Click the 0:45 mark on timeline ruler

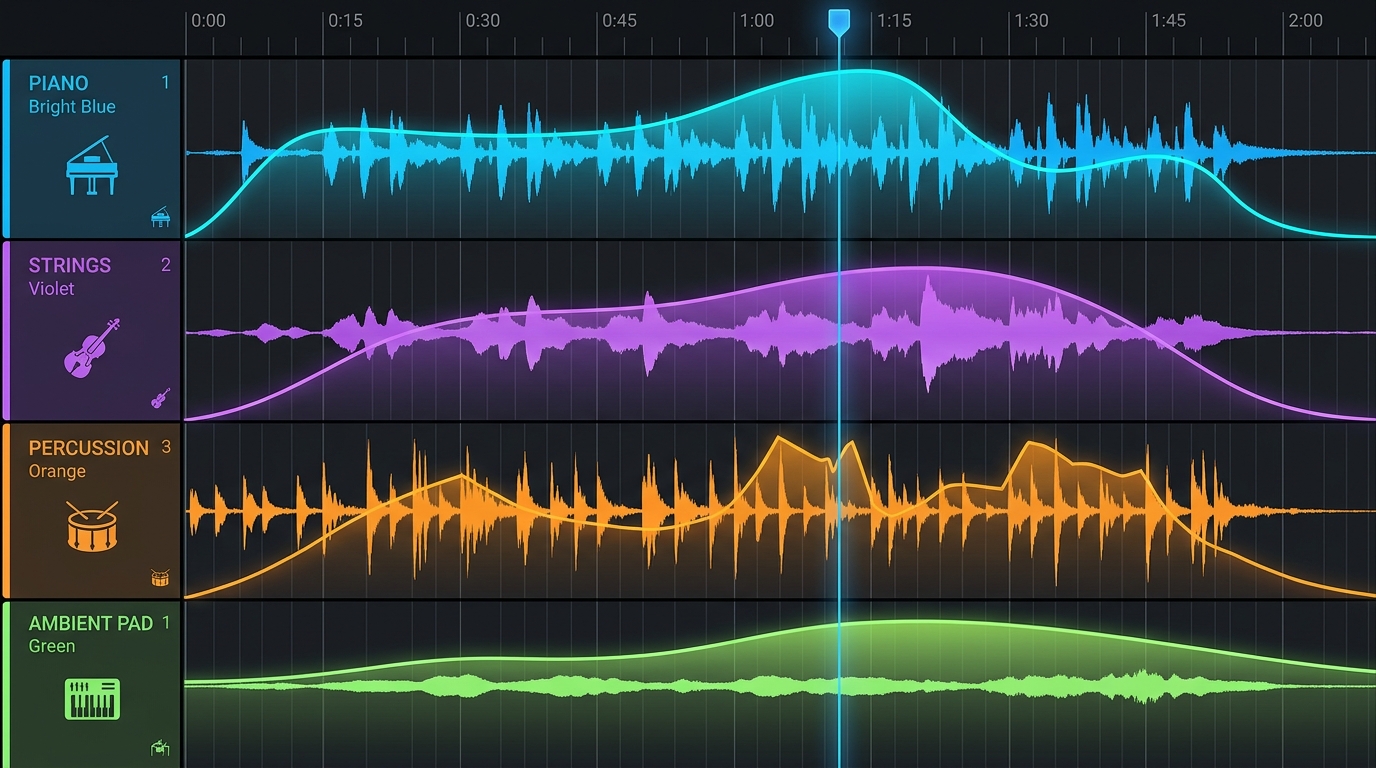click(x=620, y=20)
